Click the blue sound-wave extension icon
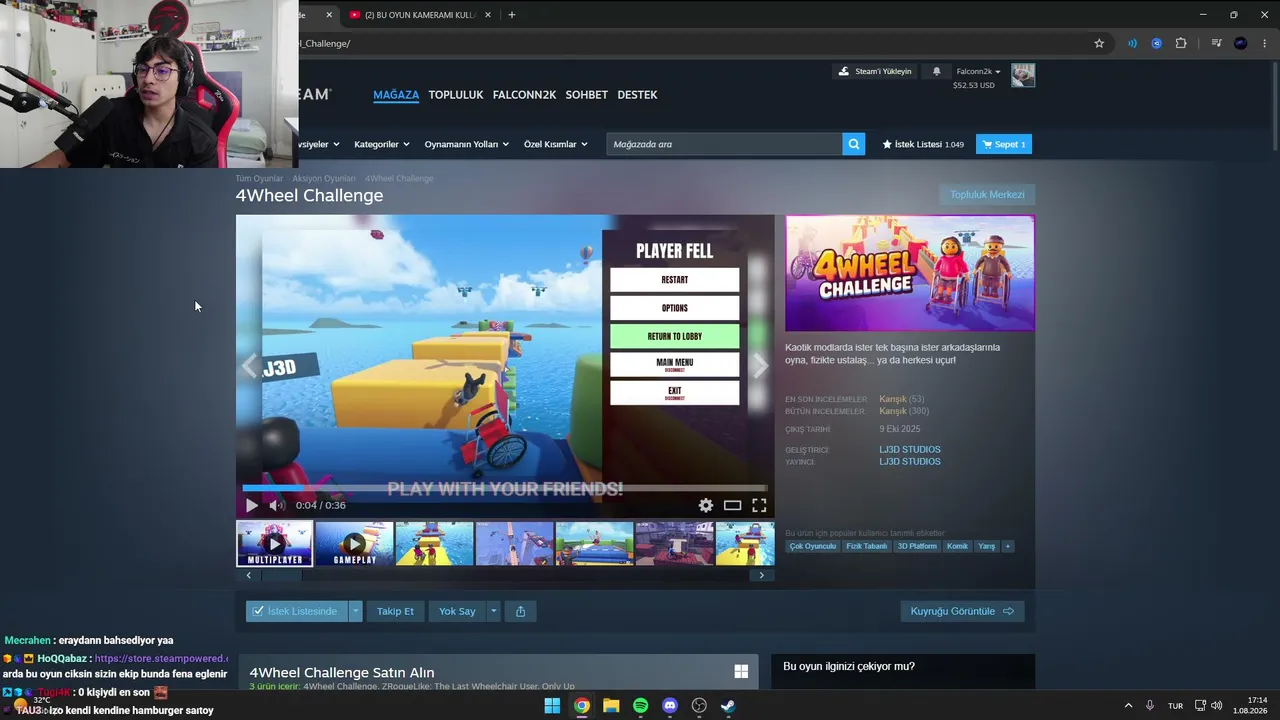Screen dimensions: 1280x720 click(1132, 43)
